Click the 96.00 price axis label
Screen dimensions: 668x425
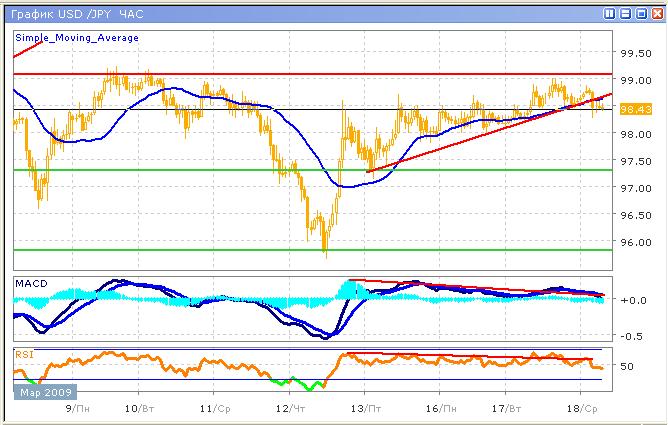634,242
